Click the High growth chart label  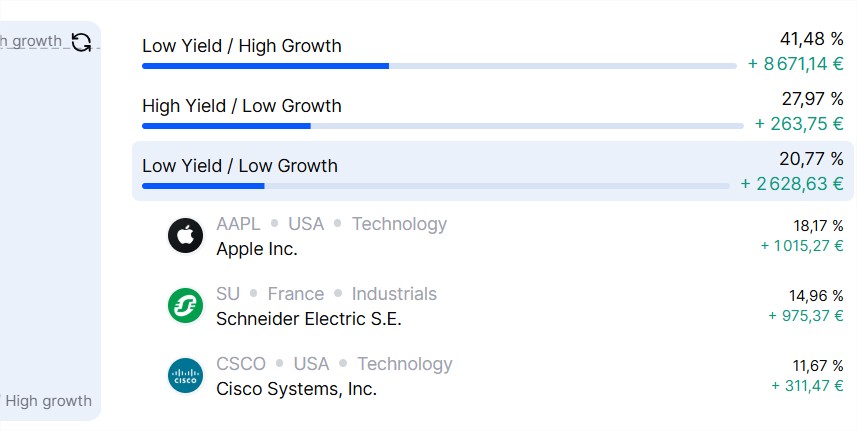(49, 401)
